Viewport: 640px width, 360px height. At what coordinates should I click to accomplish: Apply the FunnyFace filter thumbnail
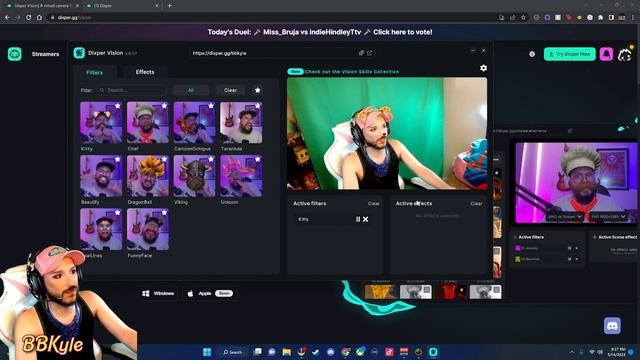point(147,229)
